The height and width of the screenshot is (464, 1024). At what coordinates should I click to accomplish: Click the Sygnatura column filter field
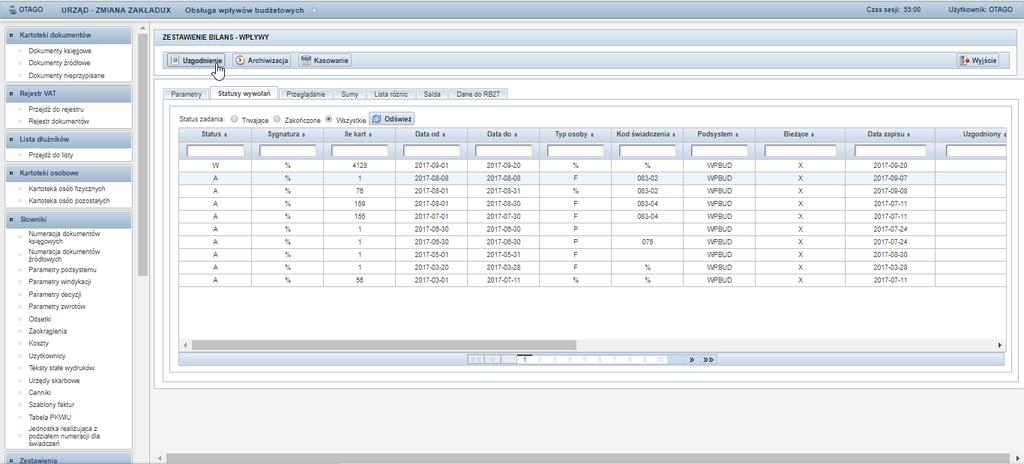pos(287,151)
